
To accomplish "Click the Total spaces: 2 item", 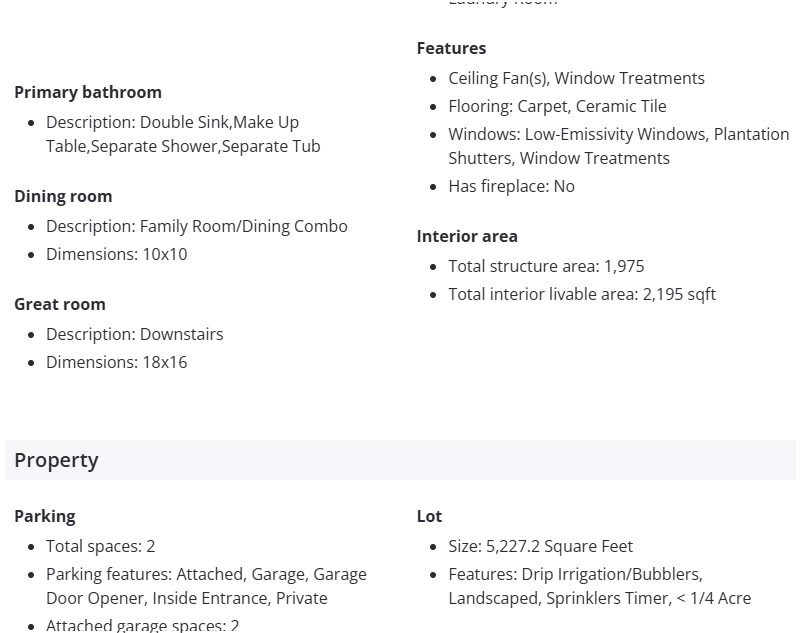I will click(101, 546).
